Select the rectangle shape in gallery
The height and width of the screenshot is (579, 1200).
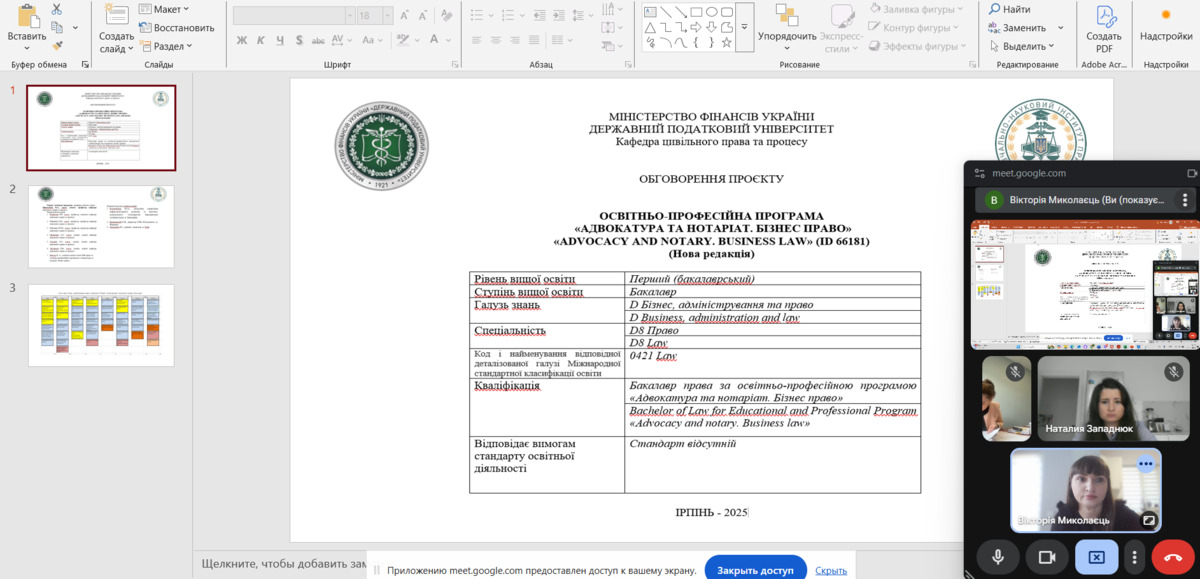695,12
